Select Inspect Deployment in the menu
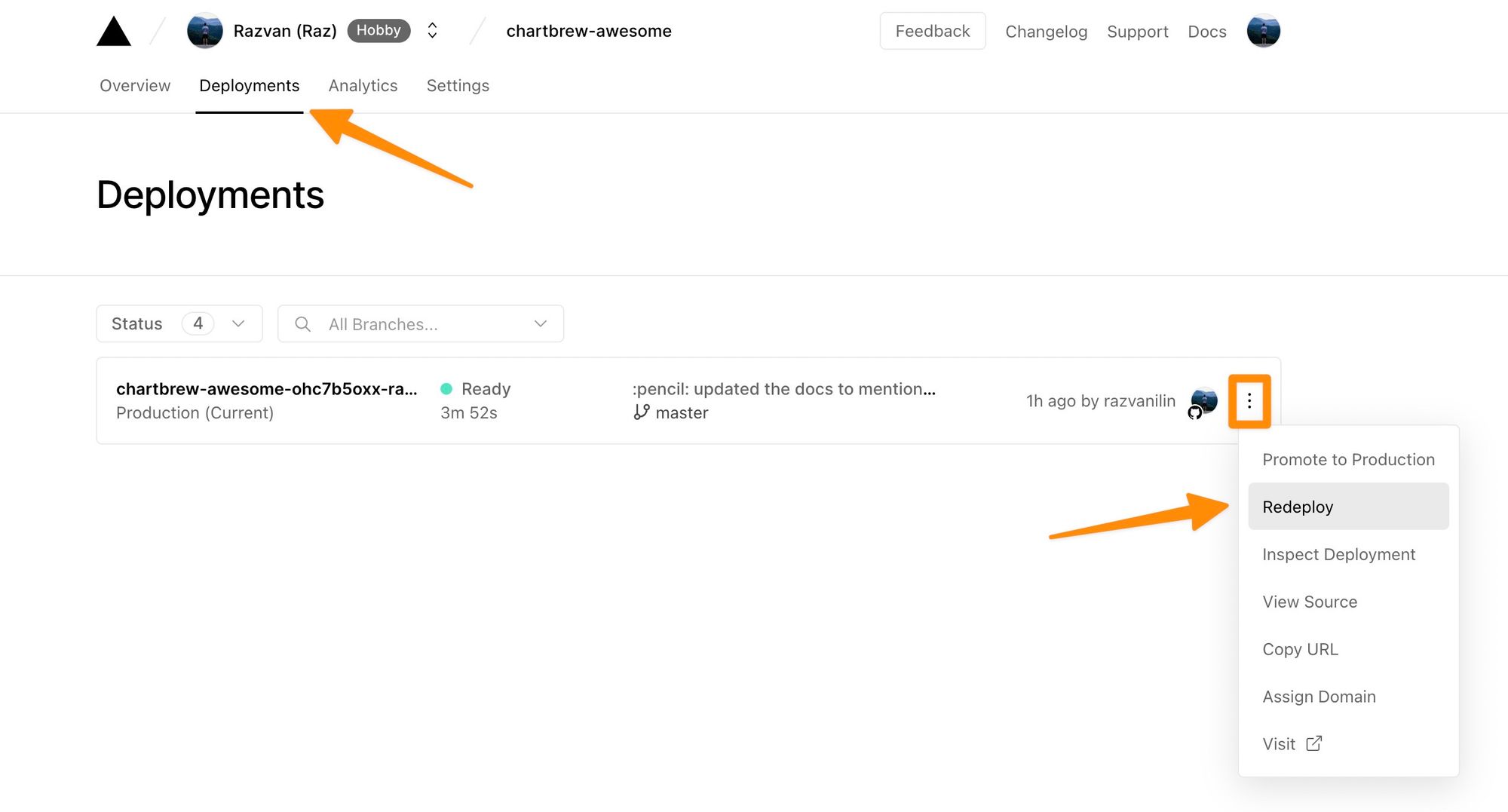The width and height of the screenshot is (1508, 812). (x=1338, y=554)
